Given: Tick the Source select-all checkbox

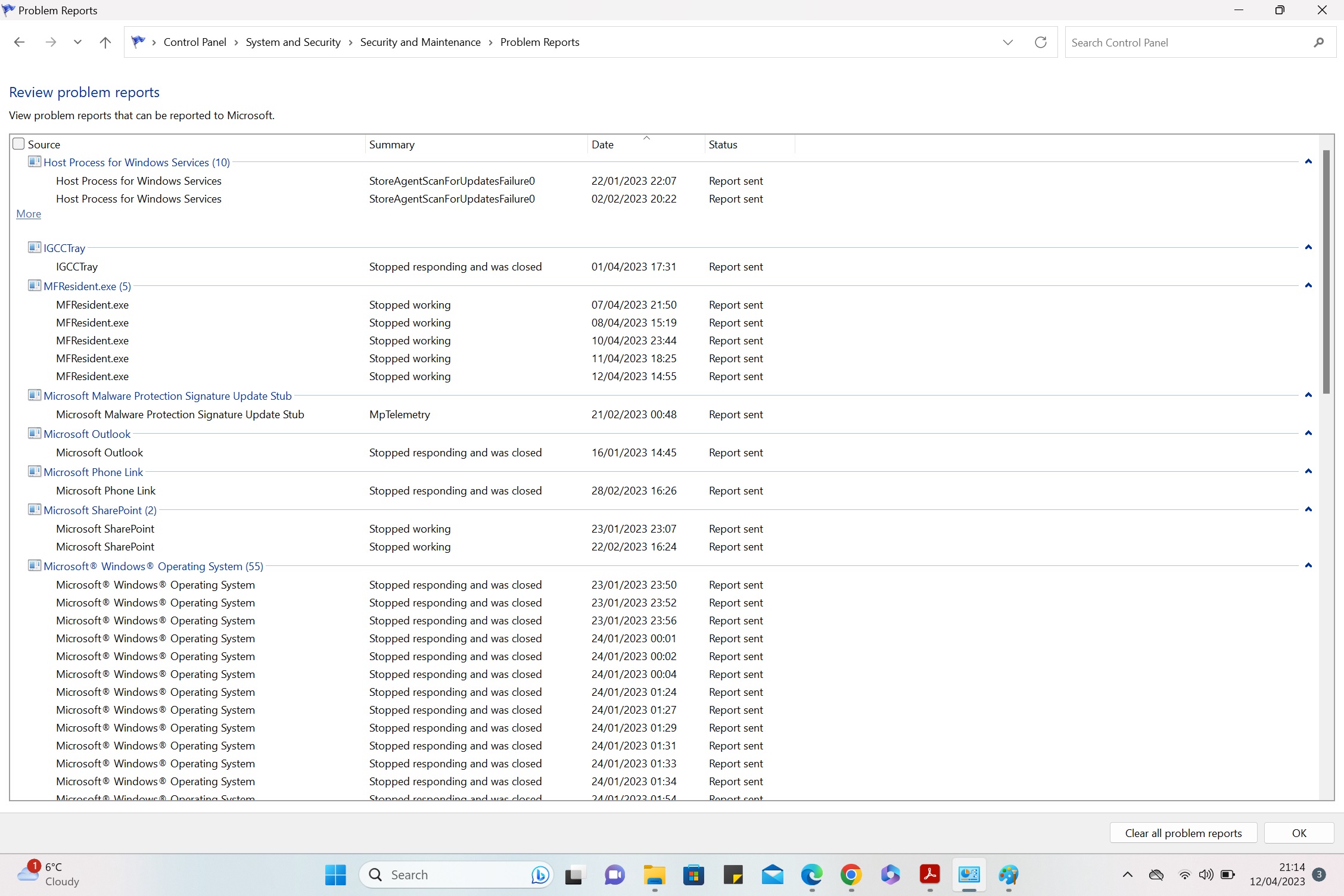Looking at the screenshot, I should (x=18, y=144).
